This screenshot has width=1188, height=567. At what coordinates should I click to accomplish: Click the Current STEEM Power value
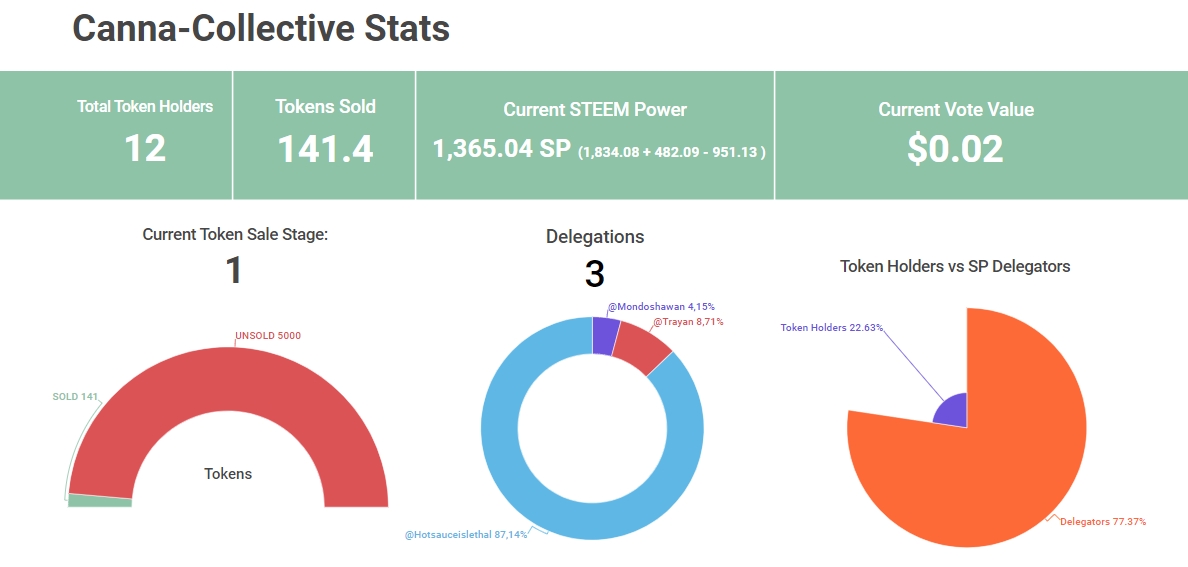click(501, 149)
